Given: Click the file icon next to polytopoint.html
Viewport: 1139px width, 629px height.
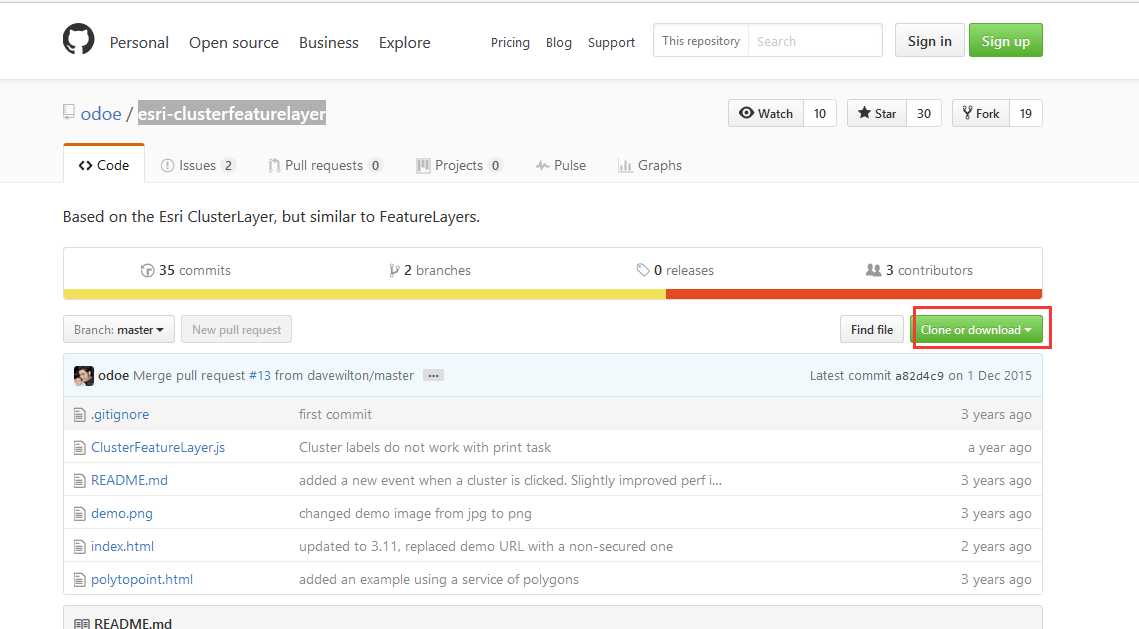Looking at the screenshot, I should coord(80,580).
